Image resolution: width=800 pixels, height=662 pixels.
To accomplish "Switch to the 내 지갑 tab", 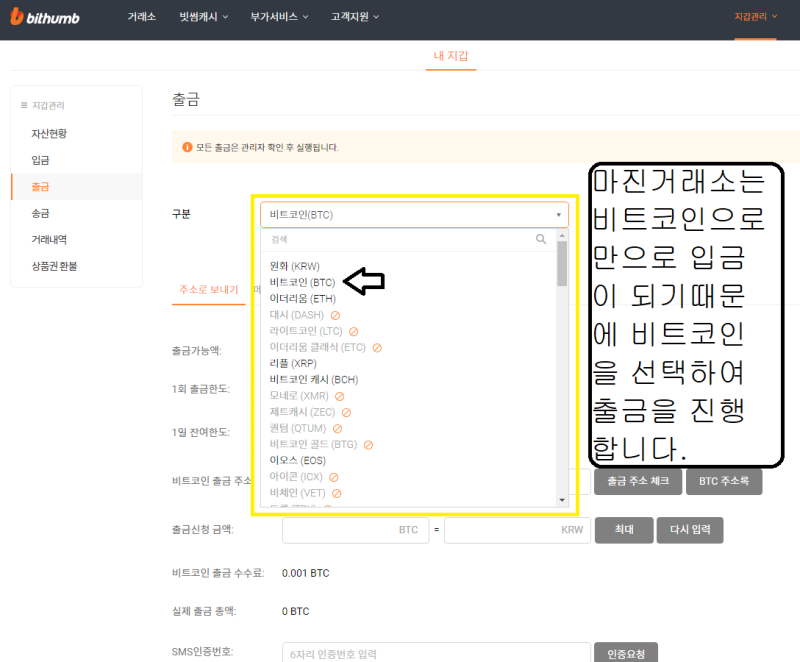I will (x=450, y=57).
